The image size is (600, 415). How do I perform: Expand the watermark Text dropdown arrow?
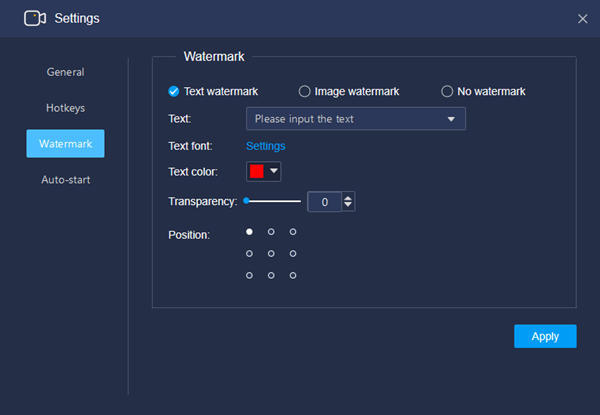(451, 119)
